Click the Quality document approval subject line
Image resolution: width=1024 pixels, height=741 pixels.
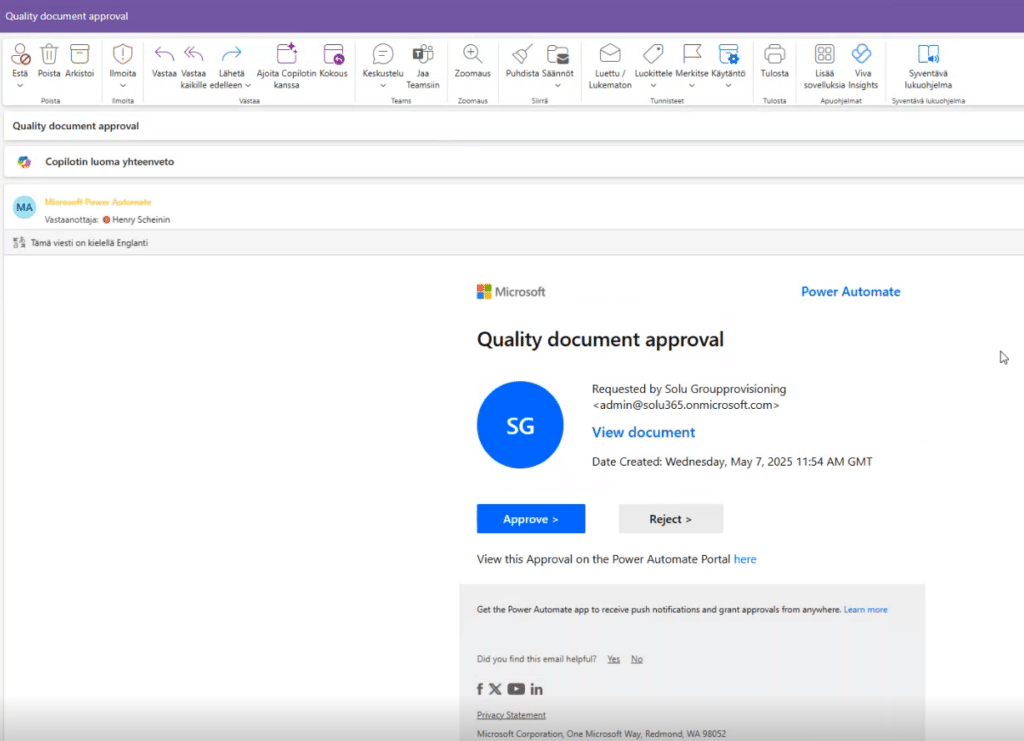tap(76, 126)
